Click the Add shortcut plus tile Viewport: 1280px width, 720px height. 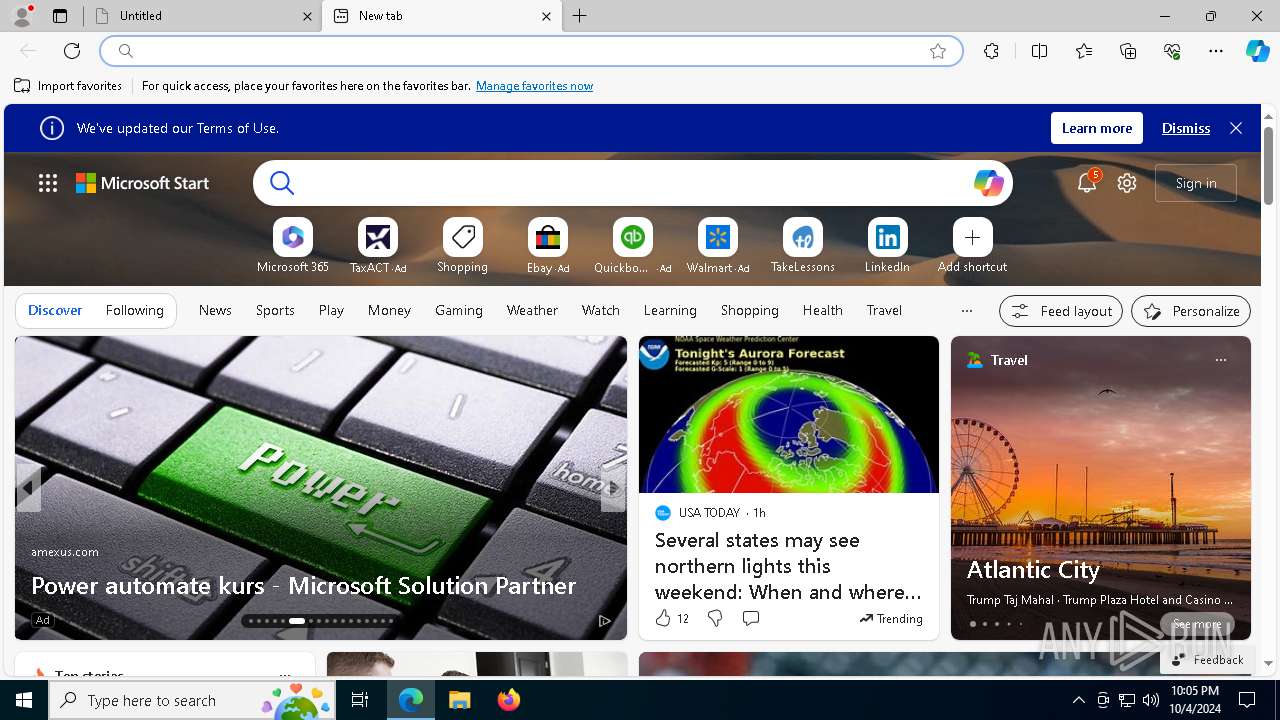point(973,246)
